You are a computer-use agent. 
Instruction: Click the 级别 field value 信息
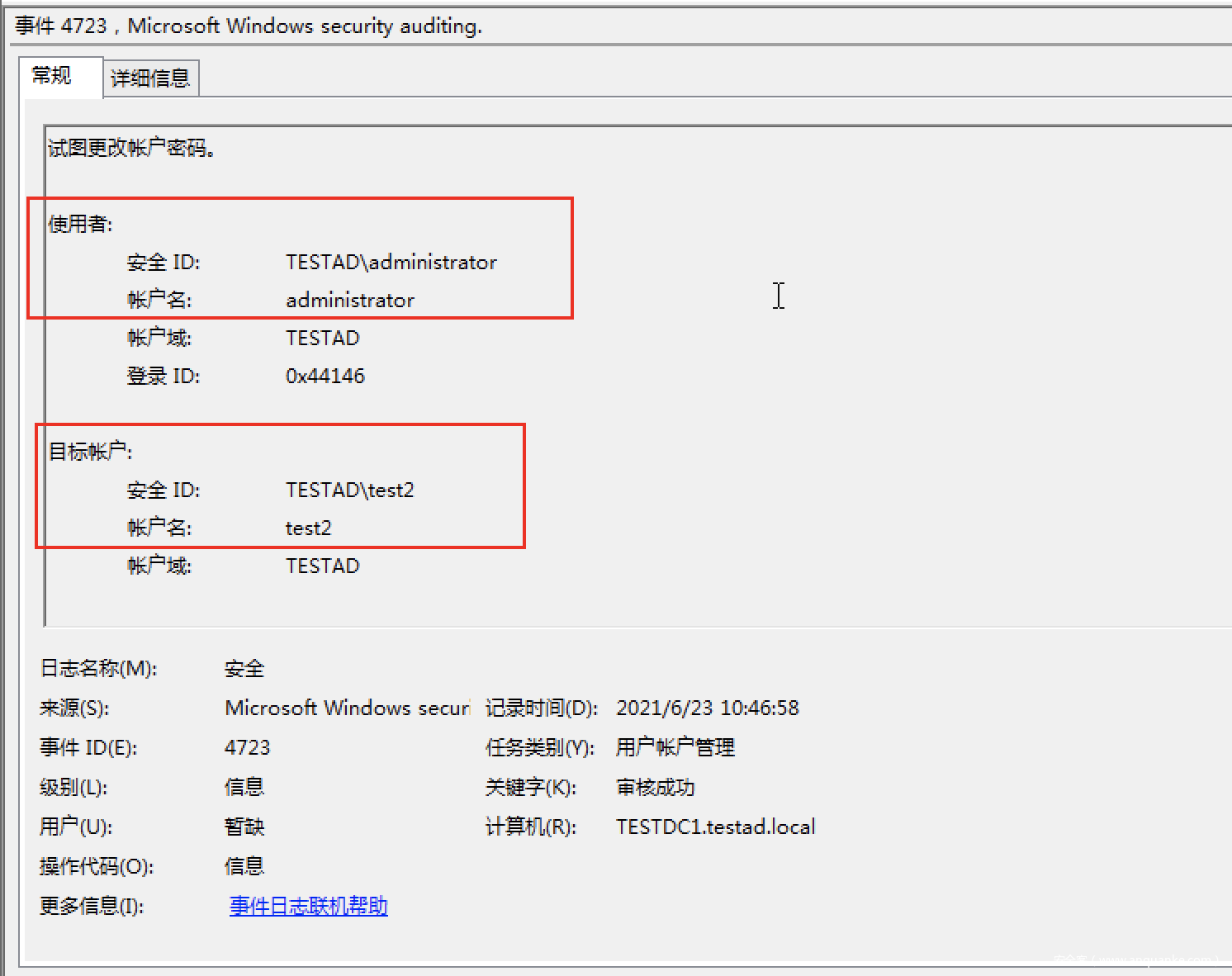point(244,787)
